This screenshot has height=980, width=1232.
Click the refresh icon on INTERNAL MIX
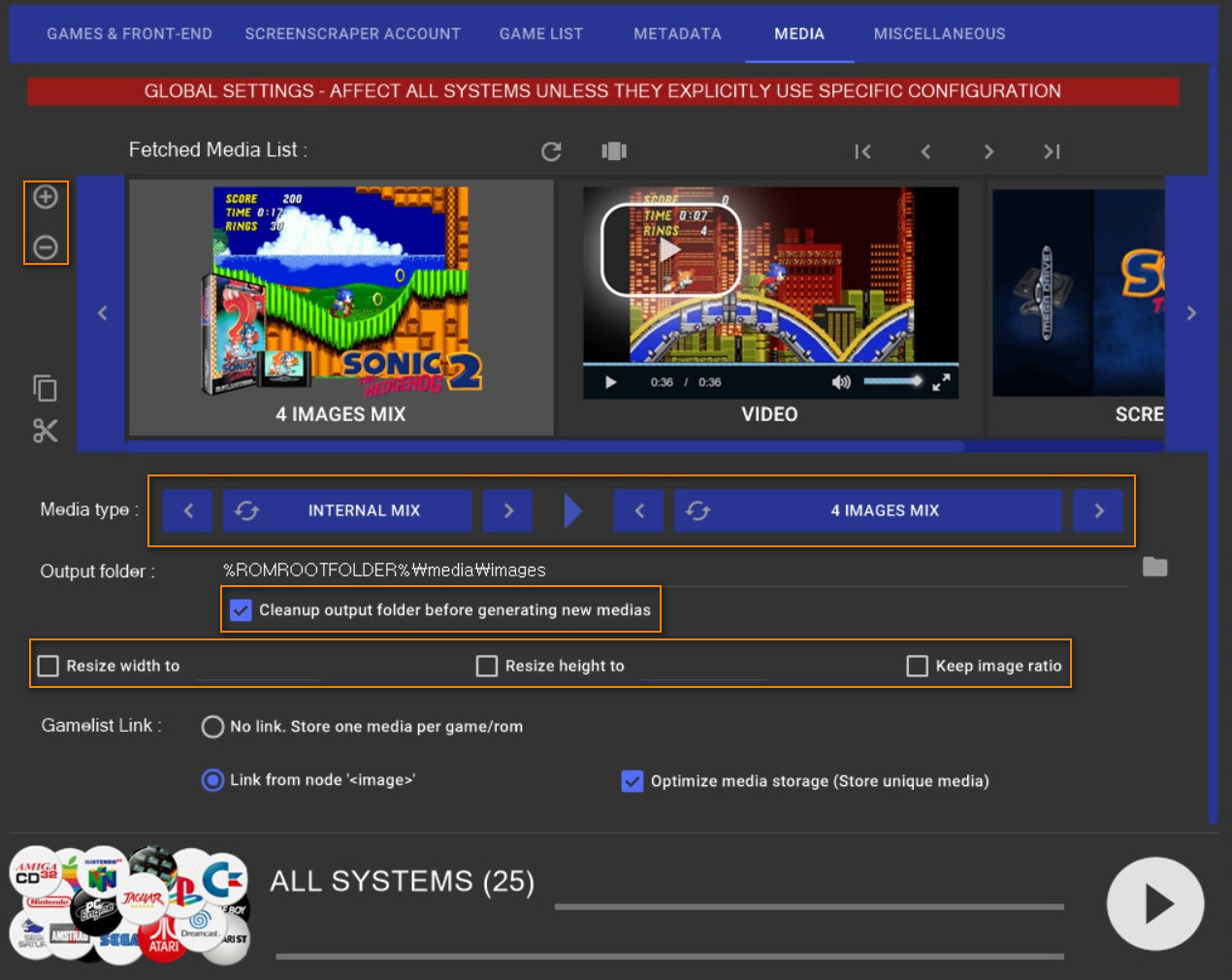(246, 510)
